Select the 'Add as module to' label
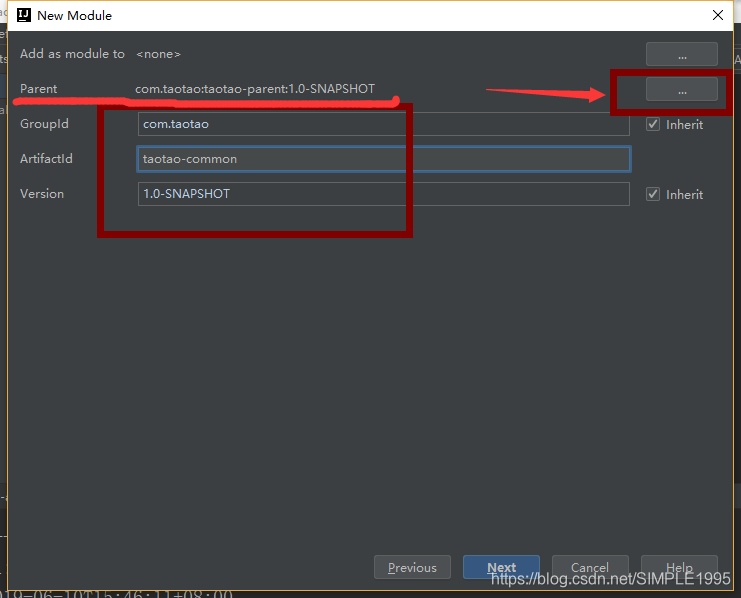 tap(72, 54)
